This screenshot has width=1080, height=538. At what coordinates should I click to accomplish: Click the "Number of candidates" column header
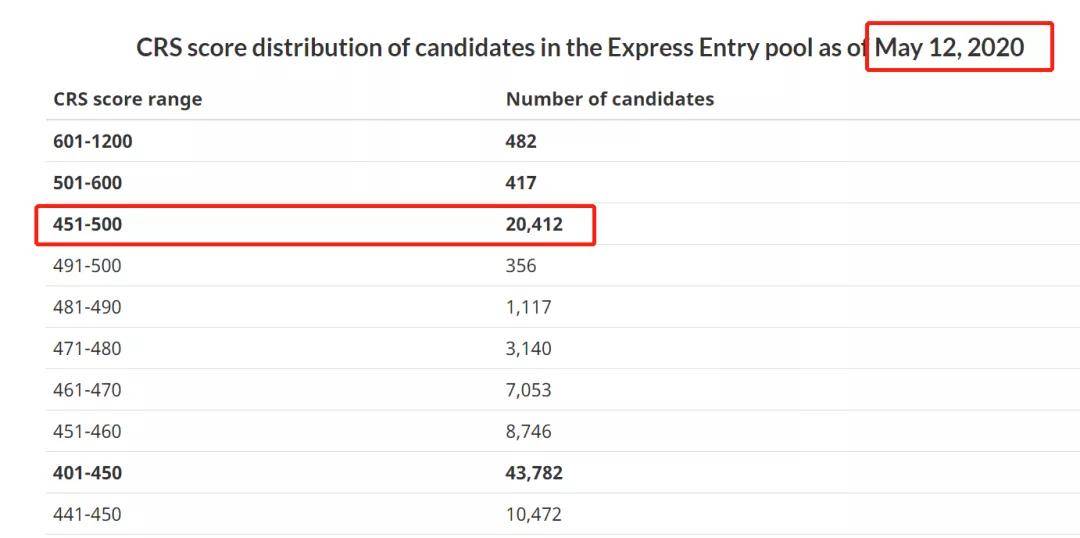(x=609, y=99)
